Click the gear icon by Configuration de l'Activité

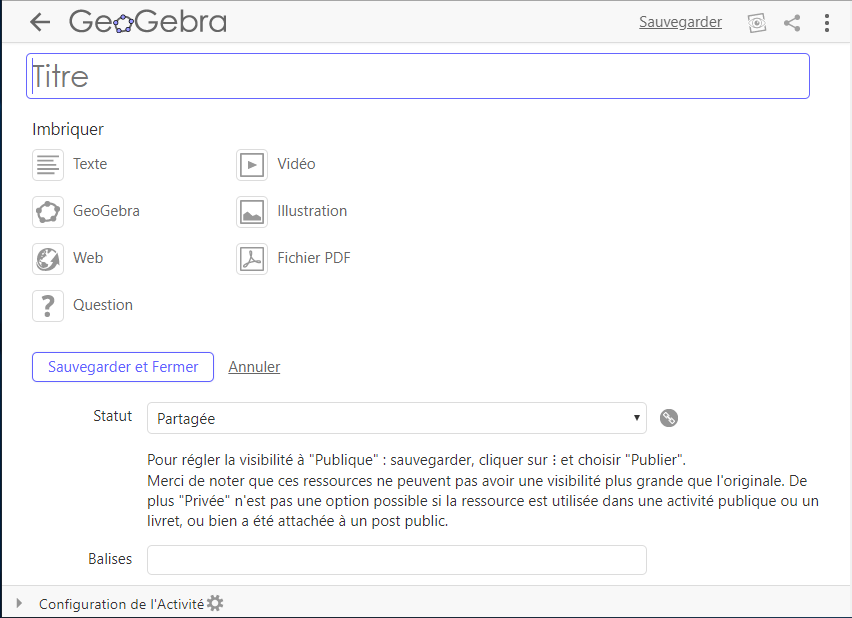click(x=215, y=603)
